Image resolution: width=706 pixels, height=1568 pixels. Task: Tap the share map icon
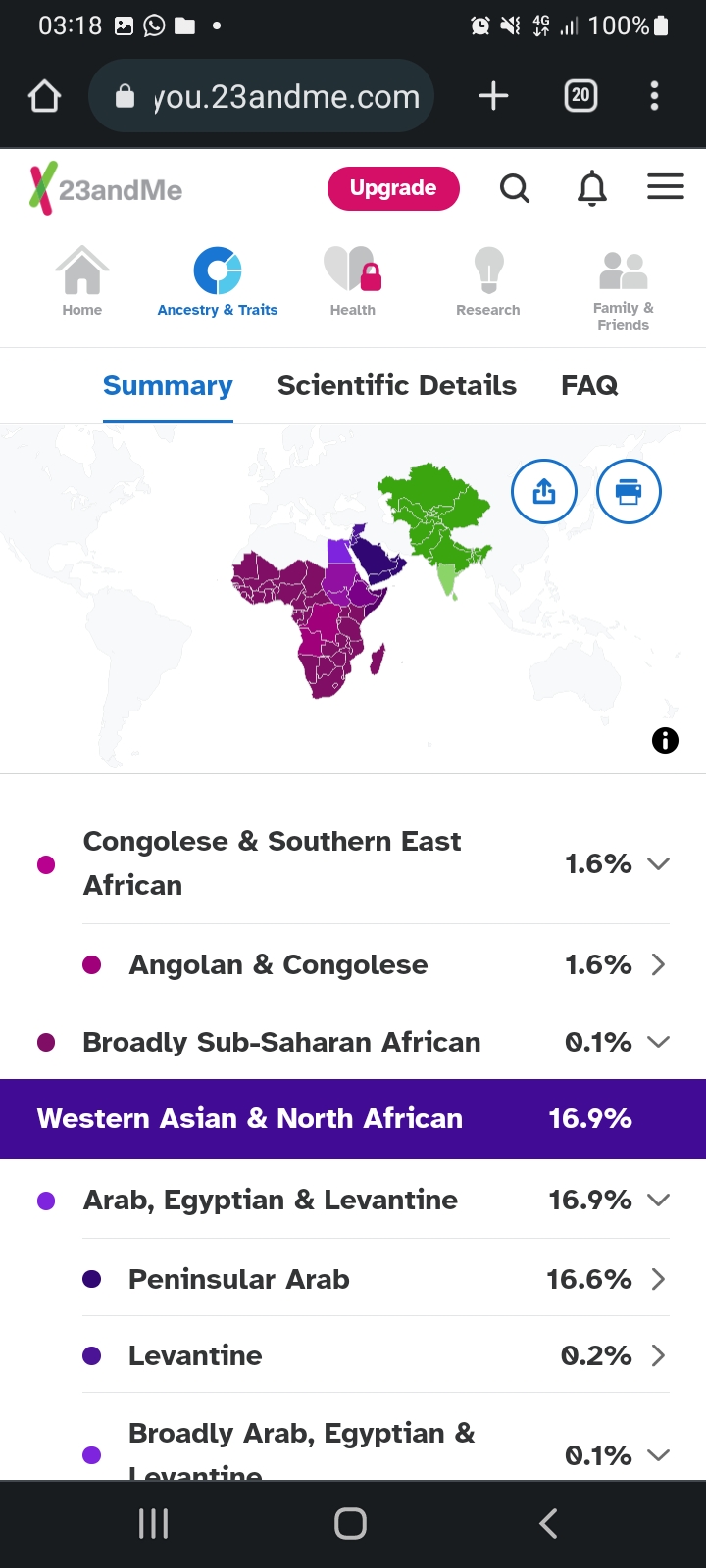point(544,491)
